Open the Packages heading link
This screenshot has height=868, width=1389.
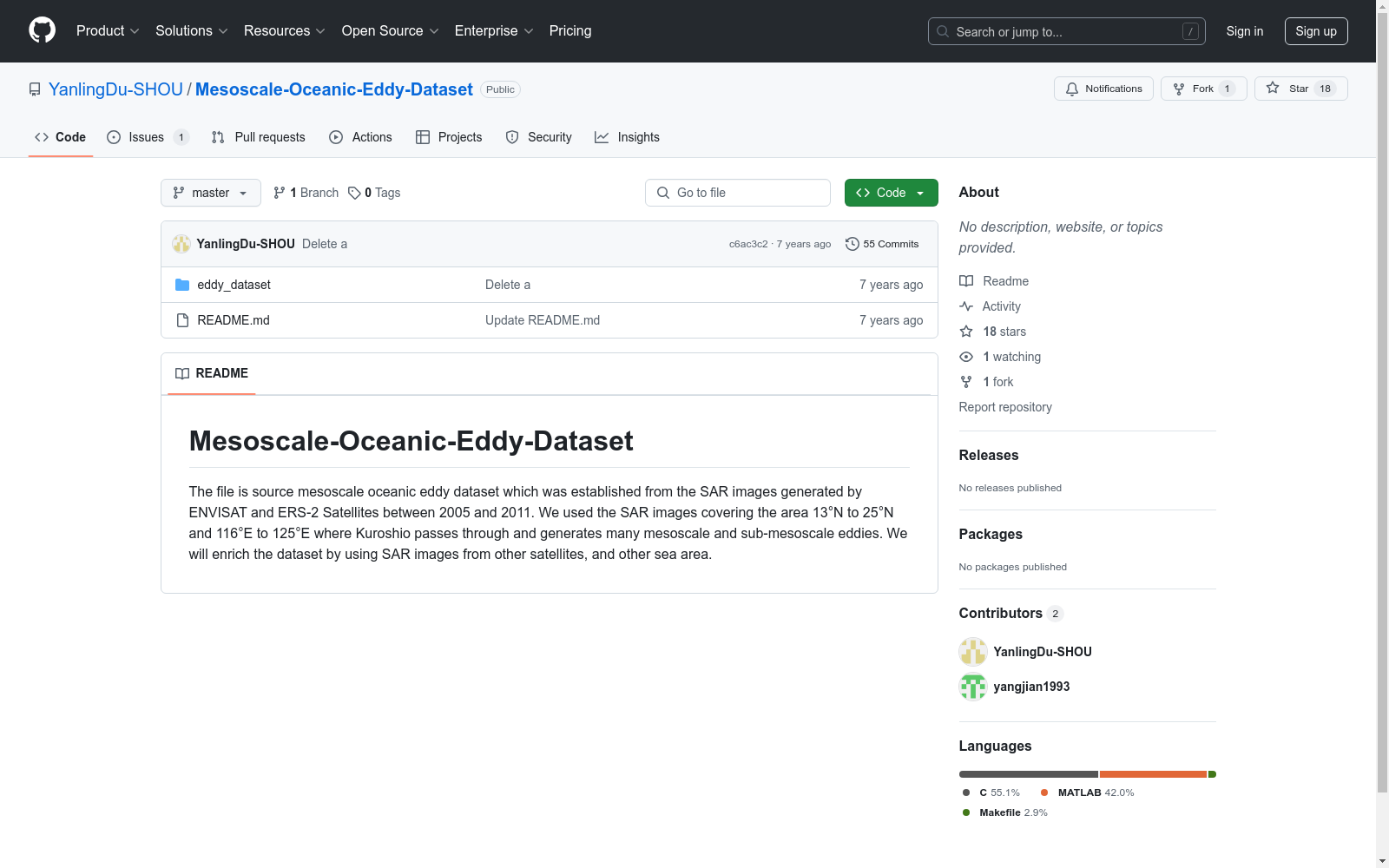click(991, 535)
